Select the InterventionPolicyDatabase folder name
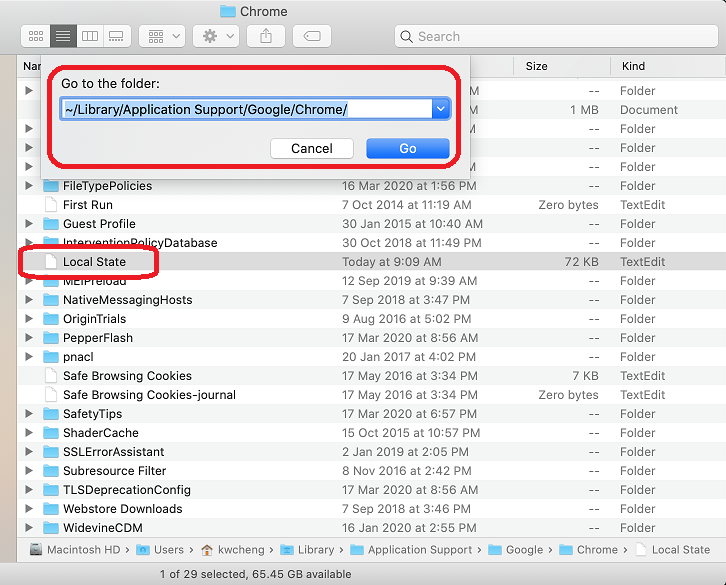The image size is (726, 585). pos(140,243)
